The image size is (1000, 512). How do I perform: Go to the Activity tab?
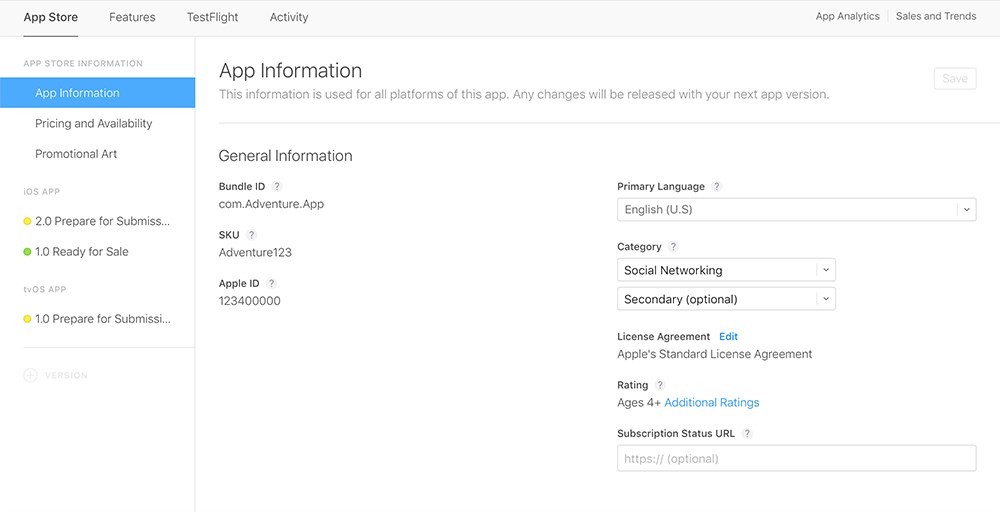289,17
